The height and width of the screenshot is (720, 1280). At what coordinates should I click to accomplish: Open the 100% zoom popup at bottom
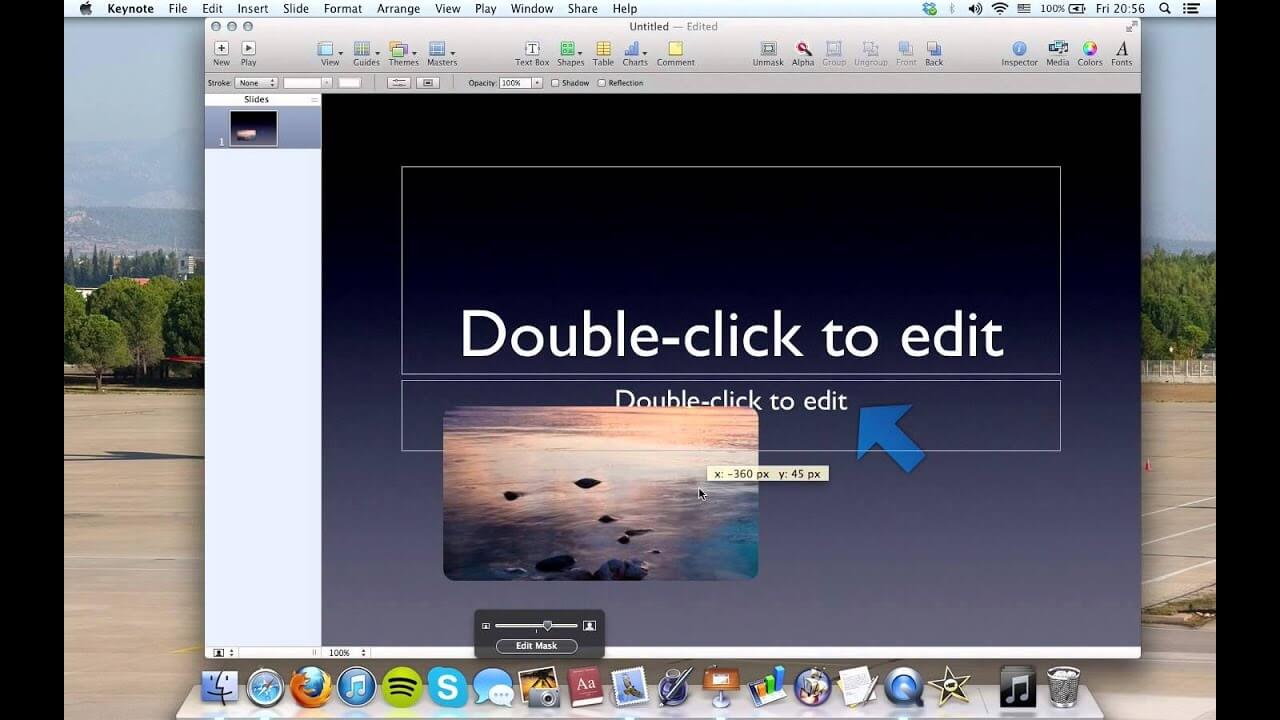pyautogui.click(x=346, y=653)
